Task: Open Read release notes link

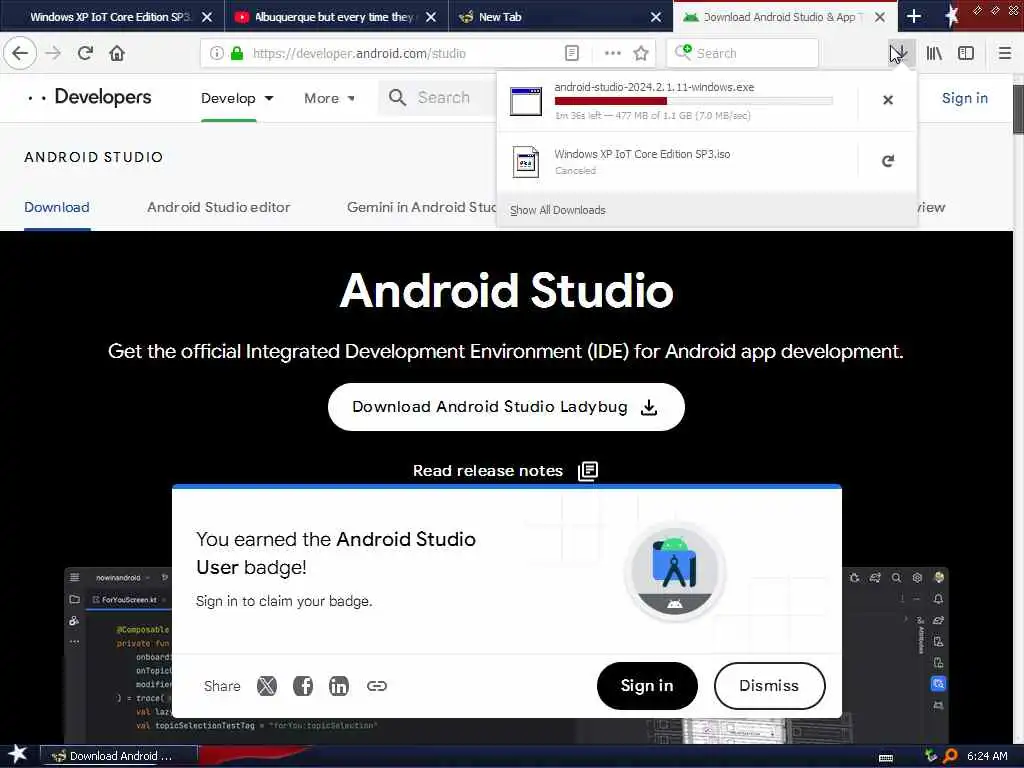Action: click(x=488, y=471)
